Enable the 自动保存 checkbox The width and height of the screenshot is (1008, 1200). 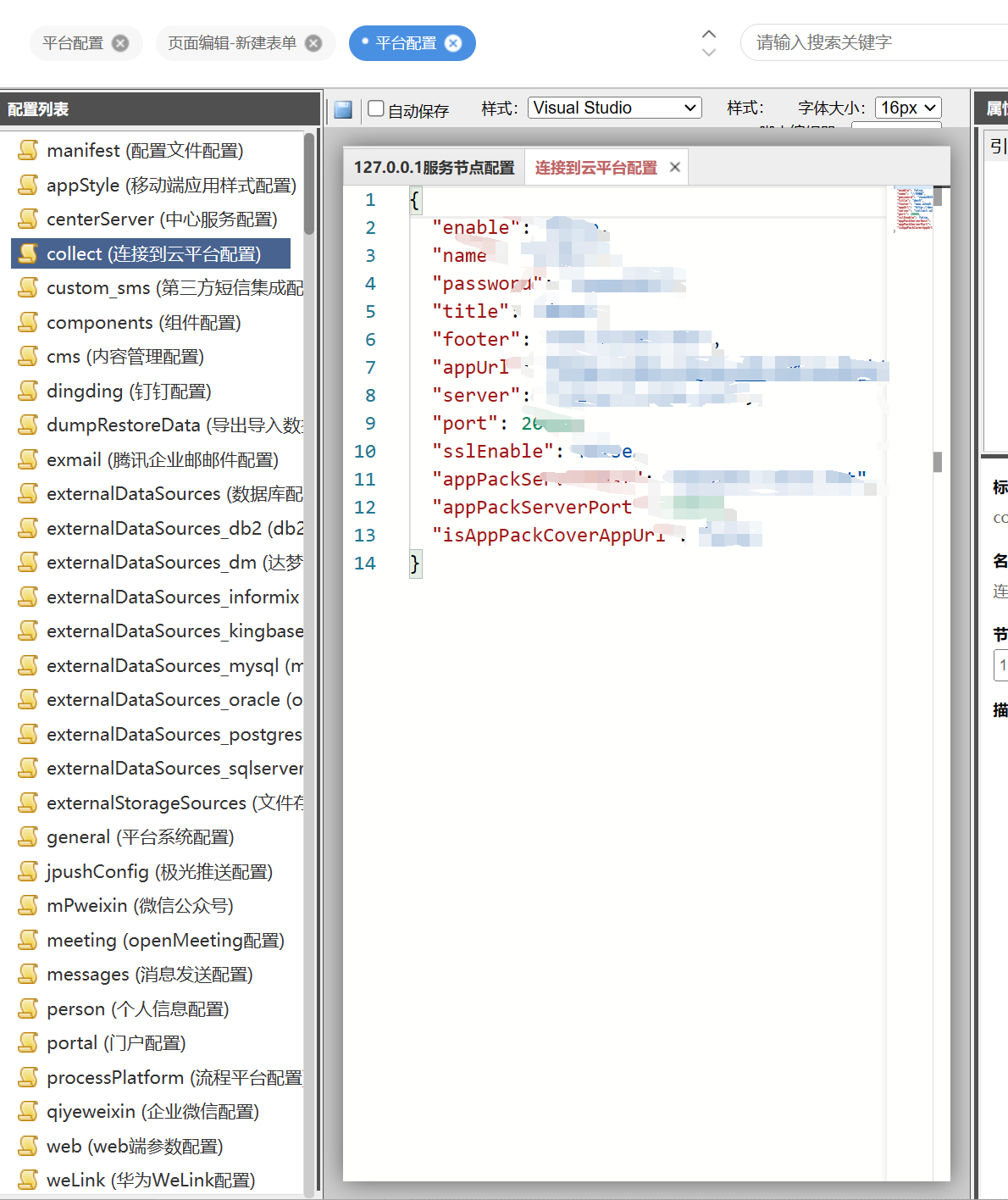(x=375, y=108)
